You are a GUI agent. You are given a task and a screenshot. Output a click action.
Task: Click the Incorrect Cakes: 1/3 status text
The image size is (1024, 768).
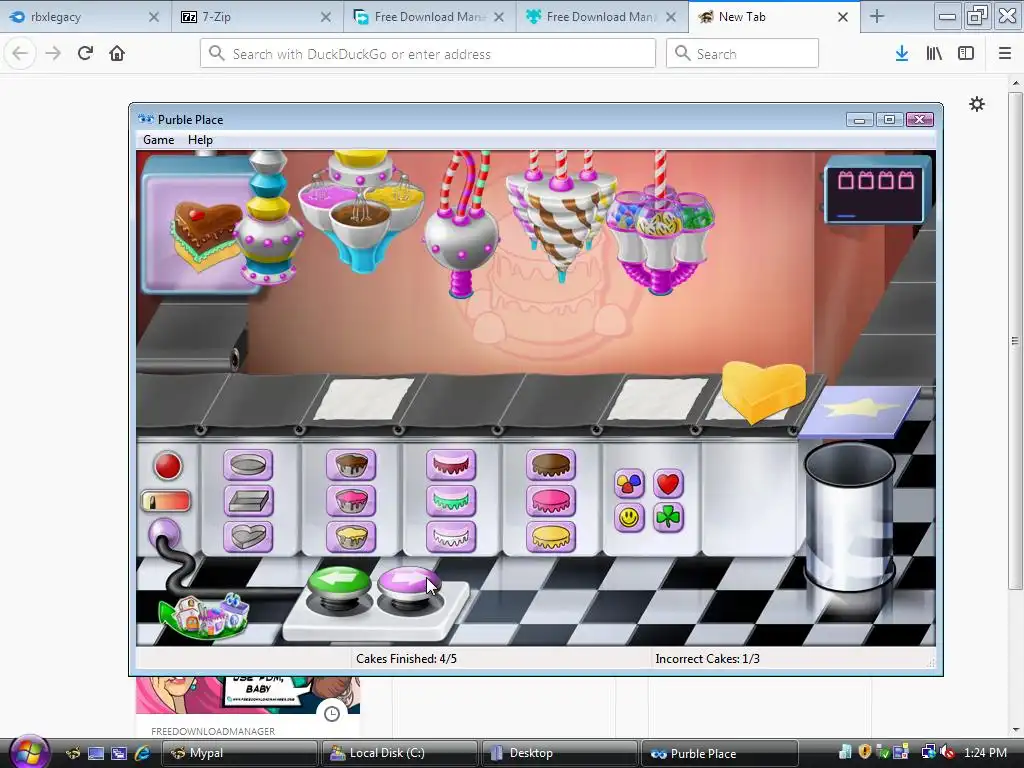coord(707,659)
